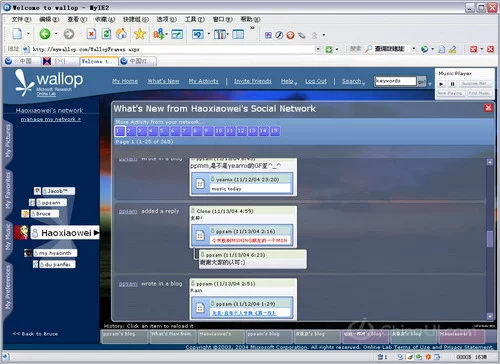Open favorites with the star icon
500x364 pixels.
[x=140, y=34]
